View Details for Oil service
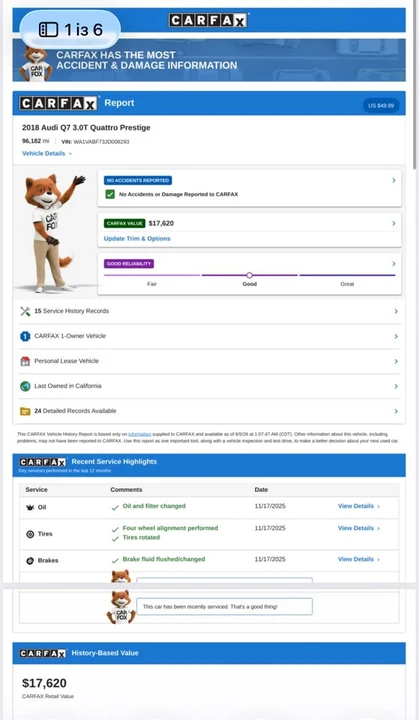 tap(359, 506)
